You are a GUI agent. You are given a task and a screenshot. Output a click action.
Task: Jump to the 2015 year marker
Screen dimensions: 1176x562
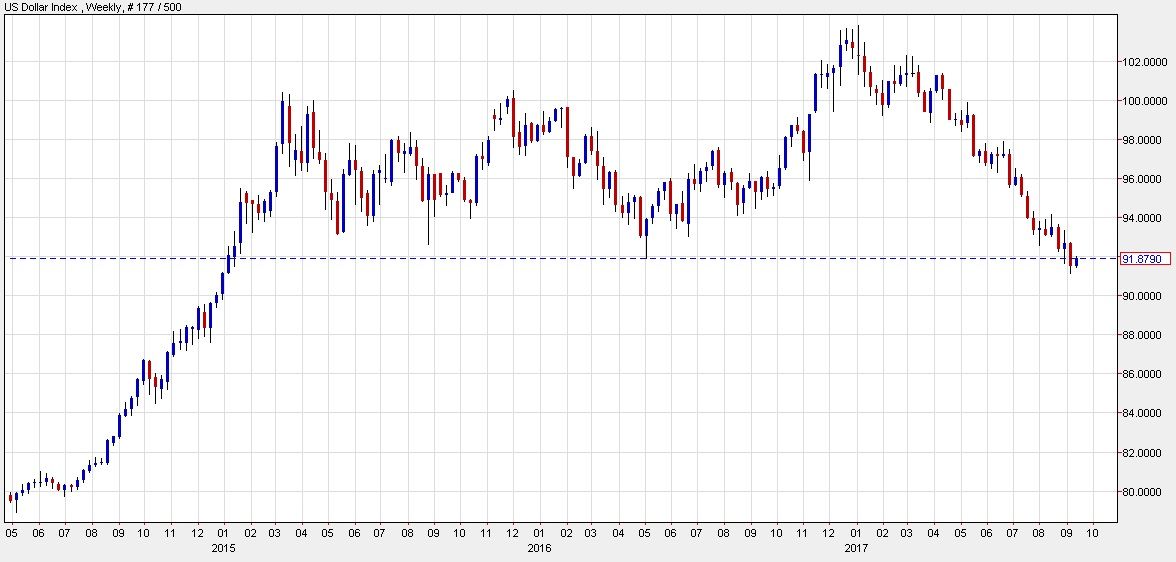click(223, 548)
